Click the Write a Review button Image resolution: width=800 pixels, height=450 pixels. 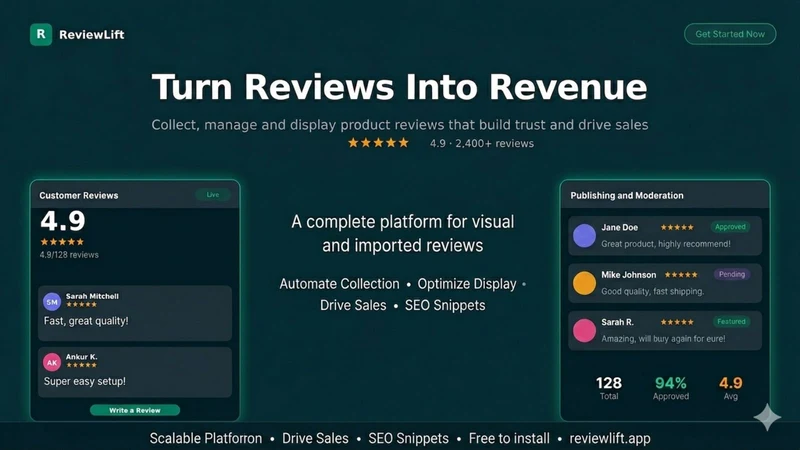(135, 410)
